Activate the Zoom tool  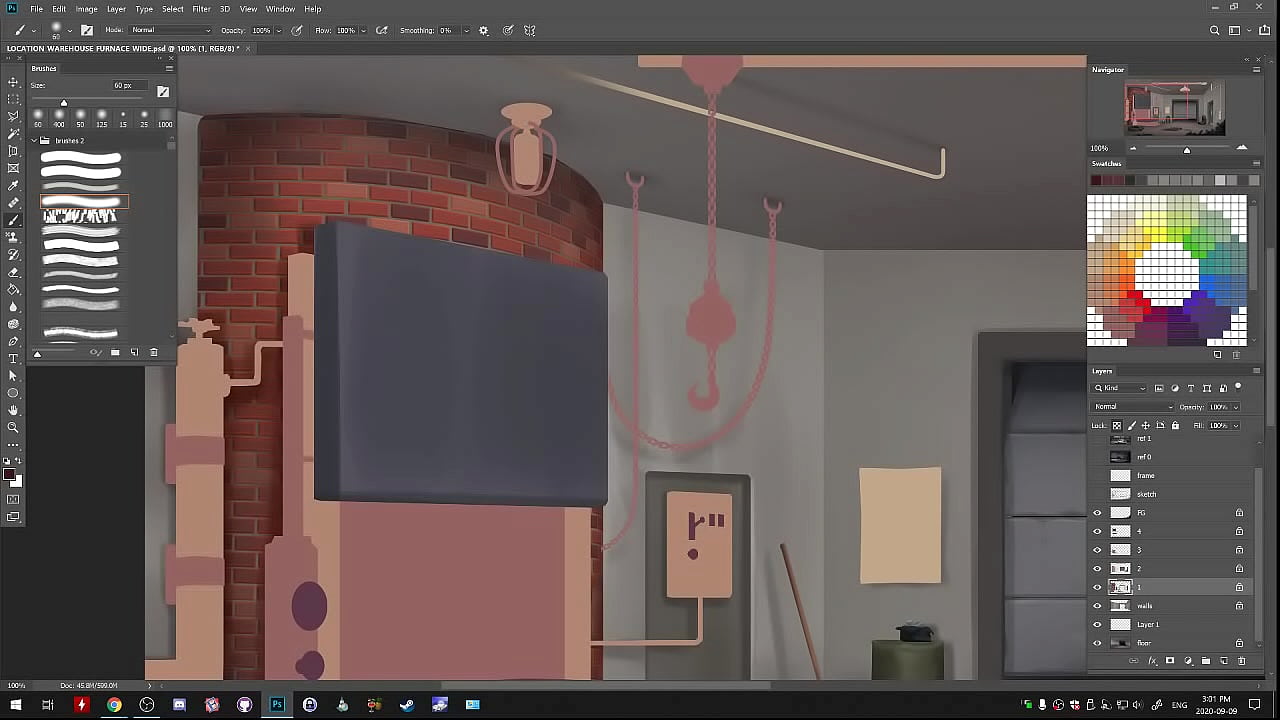[13, 427]
